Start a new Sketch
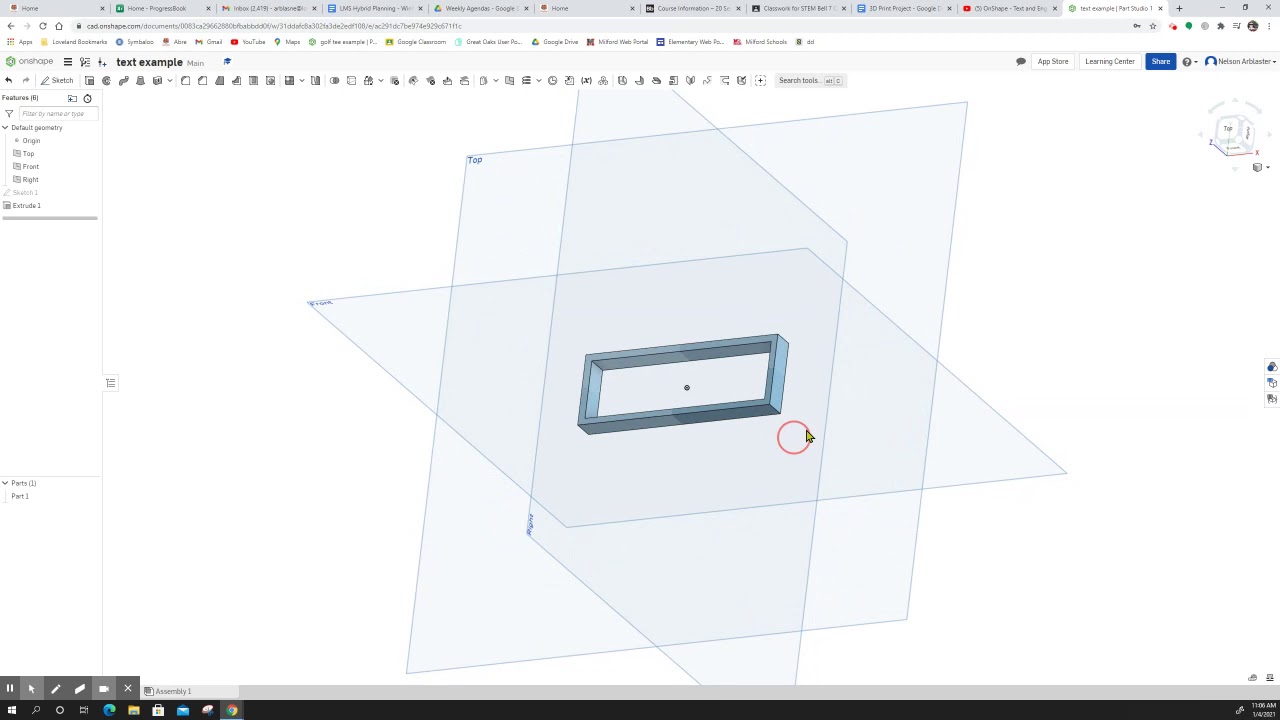1280x720 pixels. pos(57,80)
